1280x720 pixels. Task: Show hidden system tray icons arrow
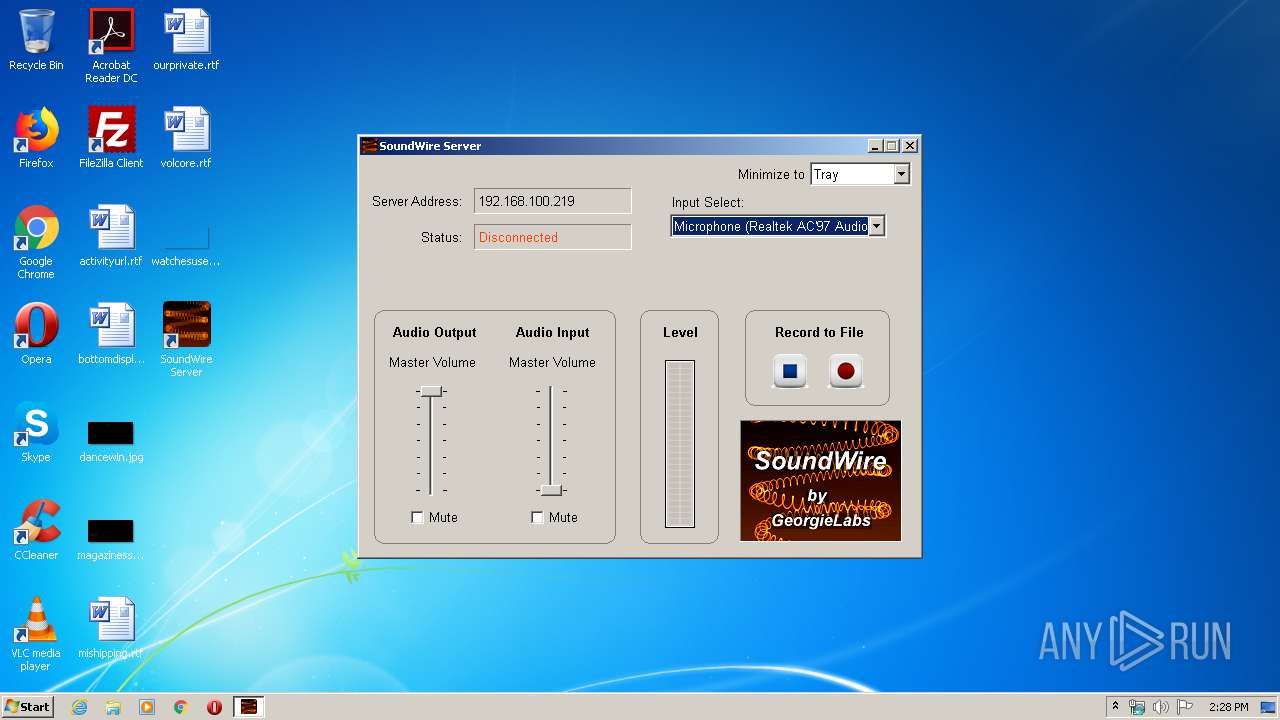click(x=1116, y=707)
